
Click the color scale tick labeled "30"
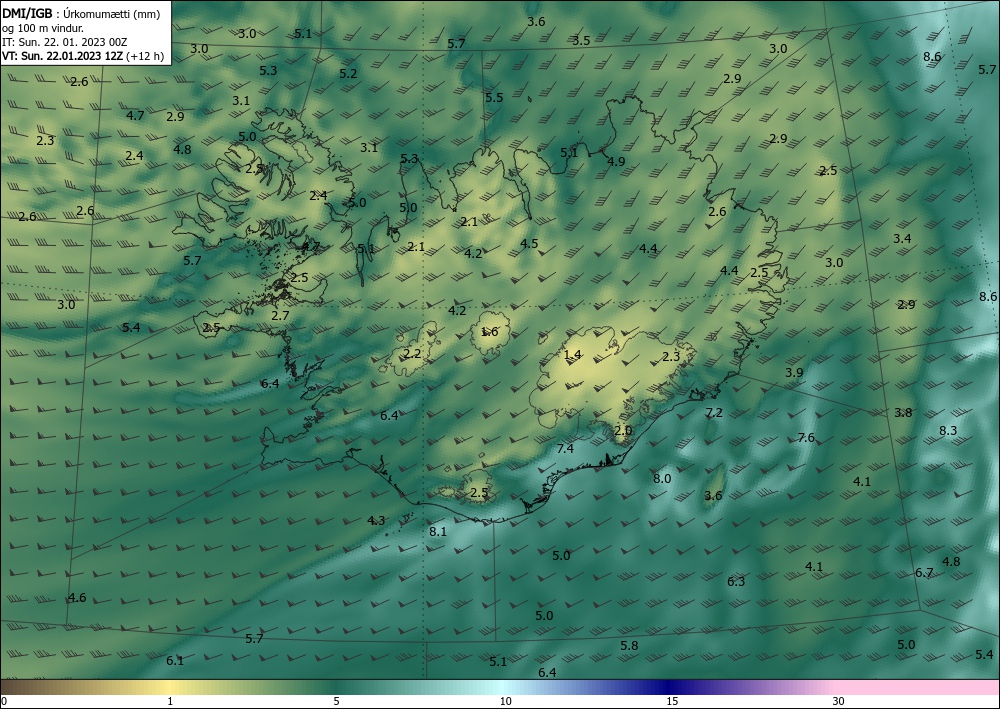pos(839,701)
